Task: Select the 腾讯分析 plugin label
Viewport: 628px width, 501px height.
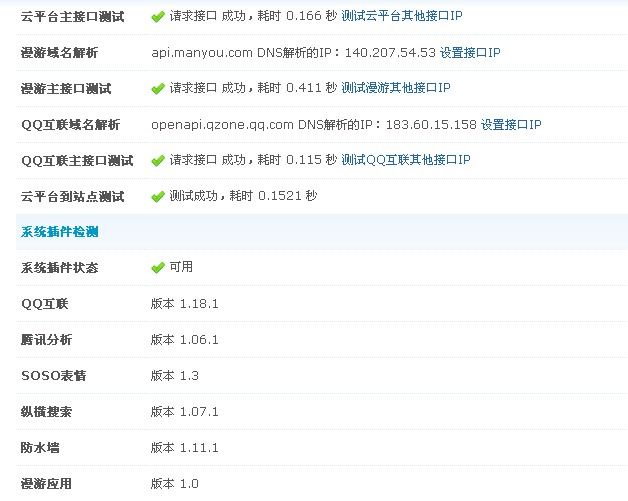Action: coord(46,340)
